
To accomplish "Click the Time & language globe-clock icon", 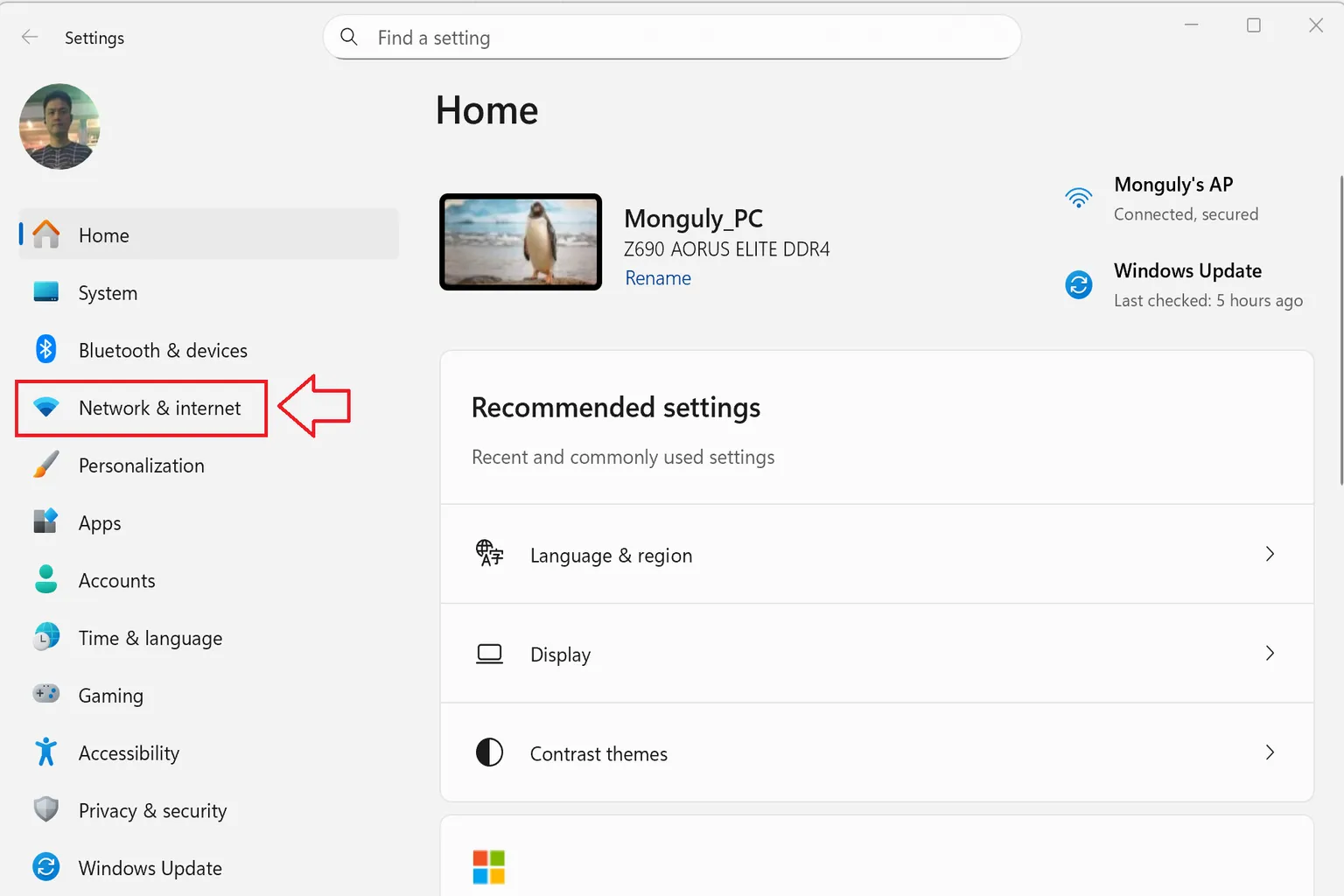I will pos(45,637).
